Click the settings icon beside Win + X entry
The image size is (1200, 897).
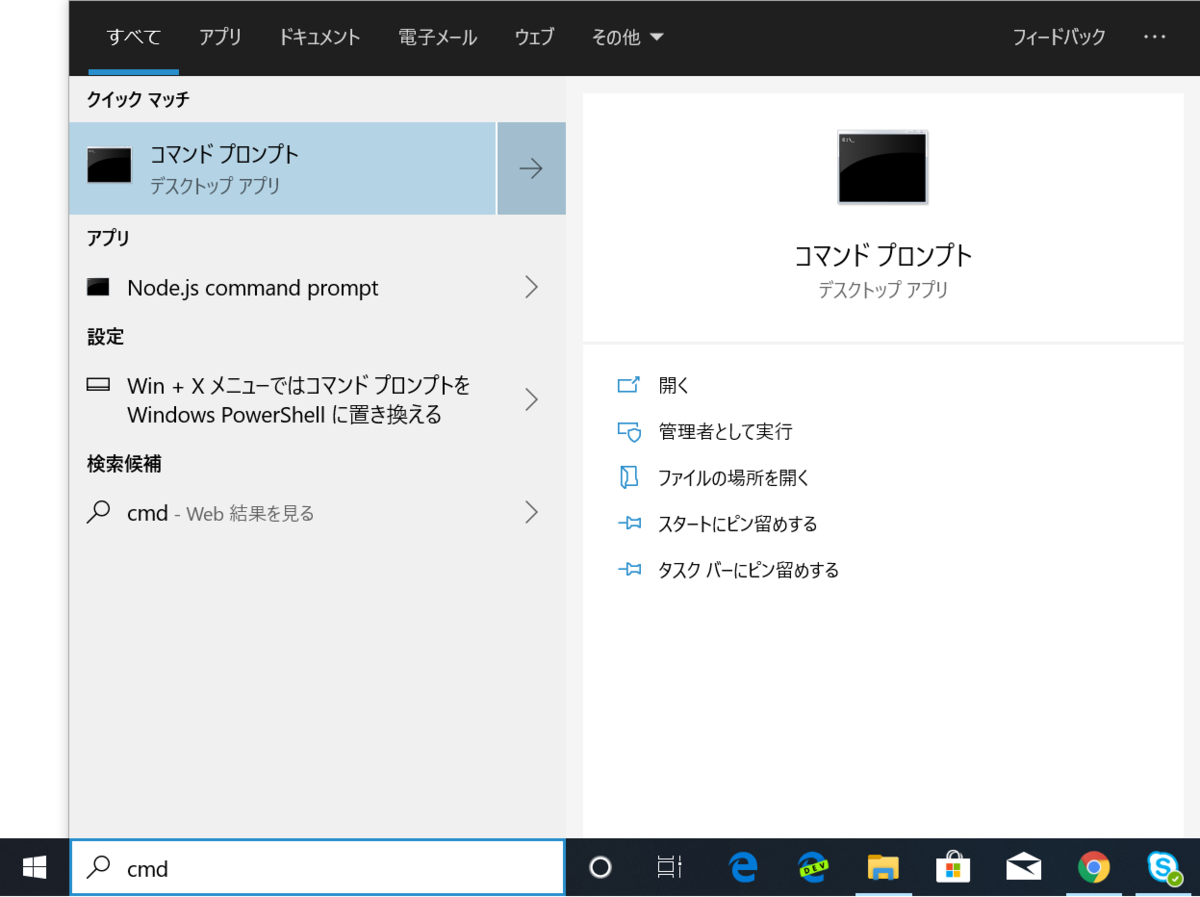(98, 384)
